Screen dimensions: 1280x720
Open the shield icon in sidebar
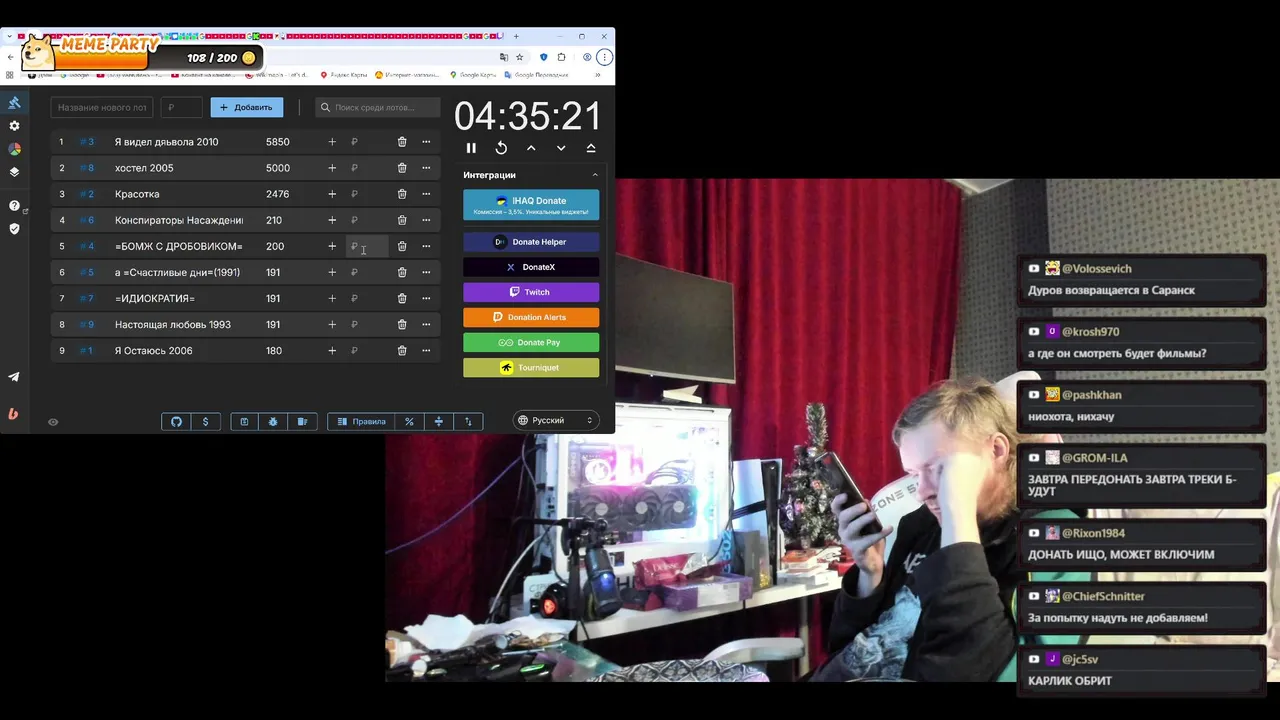(14, 229)
